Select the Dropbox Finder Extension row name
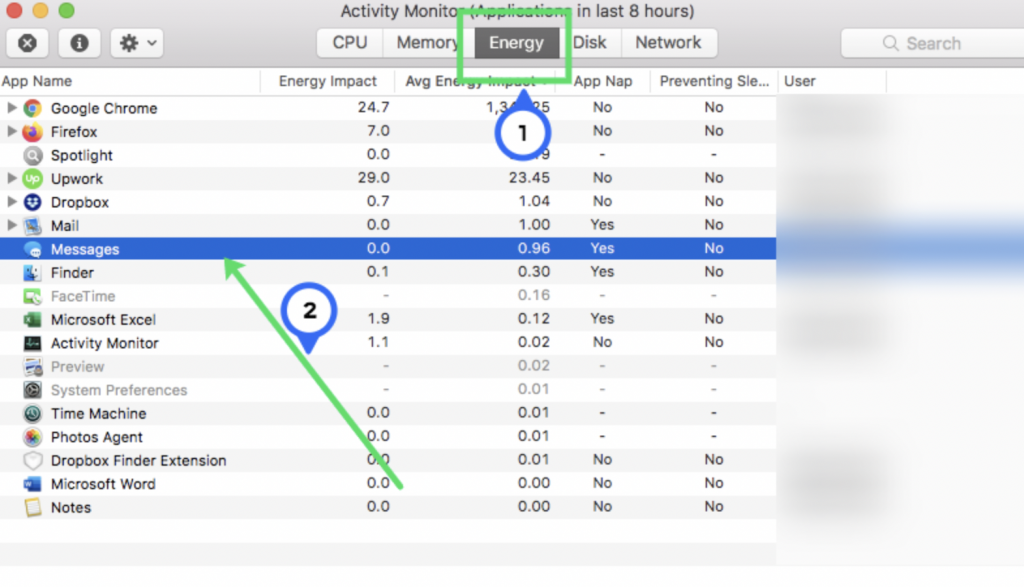The image size is (1024, 587). (138, 461)
